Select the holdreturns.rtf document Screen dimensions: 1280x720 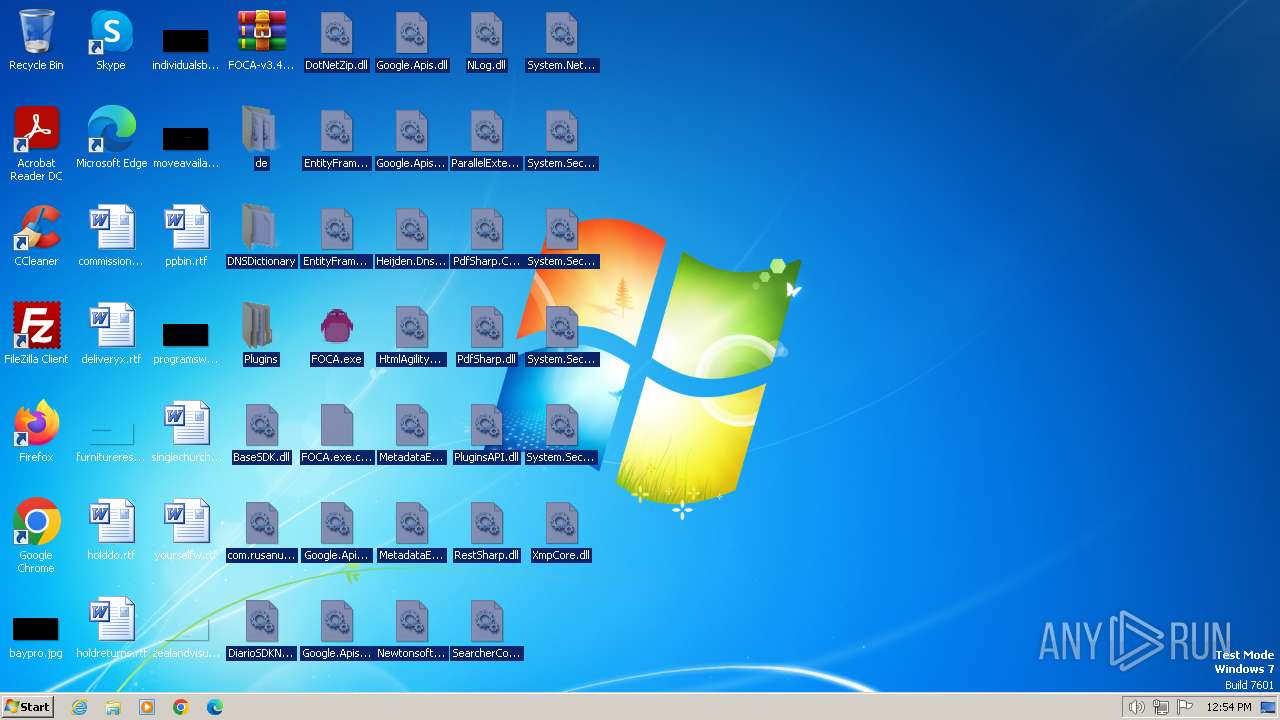click(111, 628)
